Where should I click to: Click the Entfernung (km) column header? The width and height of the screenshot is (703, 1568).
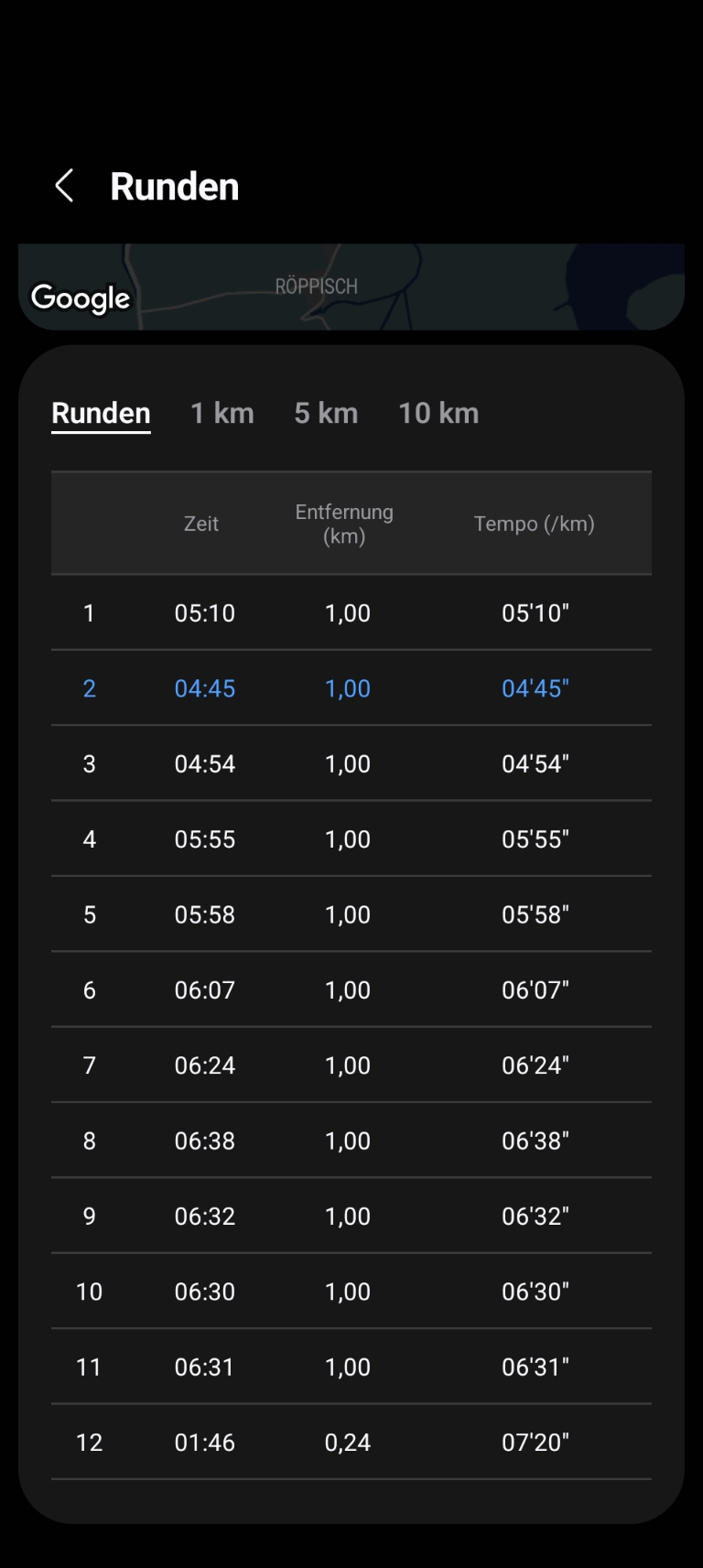click(344, 524)
